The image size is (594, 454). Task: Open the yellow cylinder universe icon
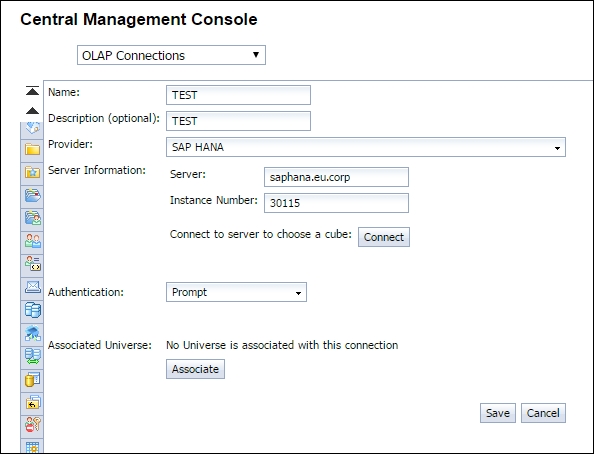pos(33,379)
